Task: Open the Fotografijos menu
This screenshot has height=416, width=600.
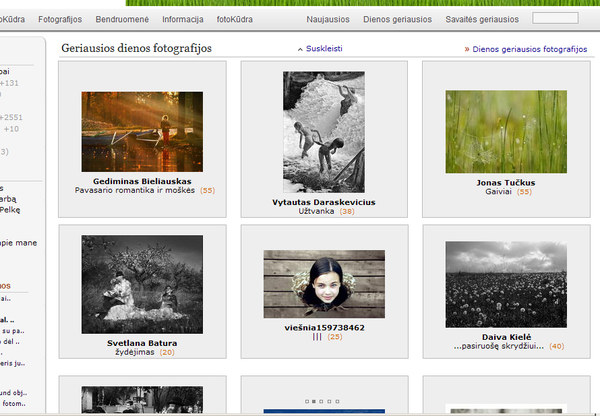Action: pos(61,19)
